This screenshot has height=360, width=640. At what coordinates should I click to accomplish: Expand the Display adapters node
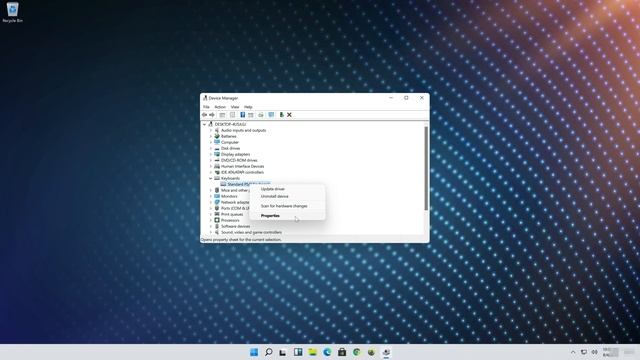pos(211,154)
